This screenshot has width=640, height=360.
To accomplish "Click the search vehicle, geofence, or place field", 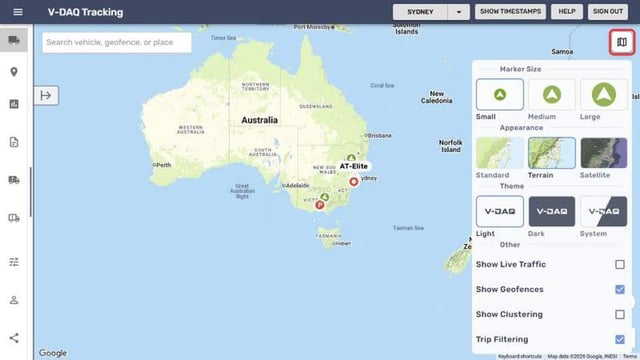I will click(117, 42).
